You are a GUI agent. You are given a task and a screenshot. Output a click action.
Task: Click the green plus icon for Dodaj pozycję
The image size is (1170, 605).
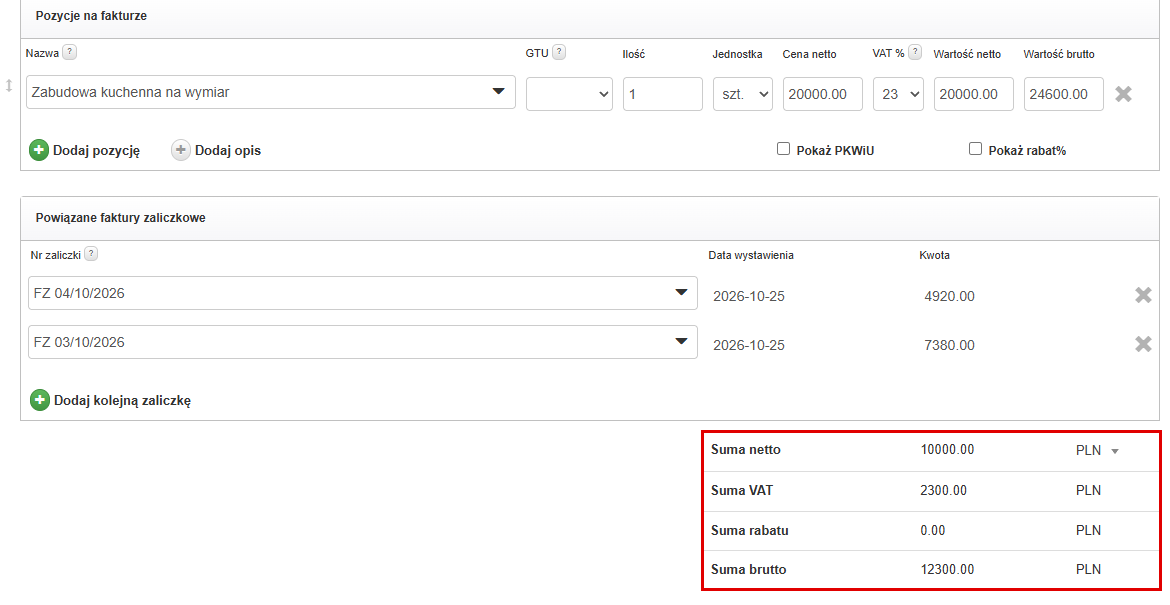(39, 150)
